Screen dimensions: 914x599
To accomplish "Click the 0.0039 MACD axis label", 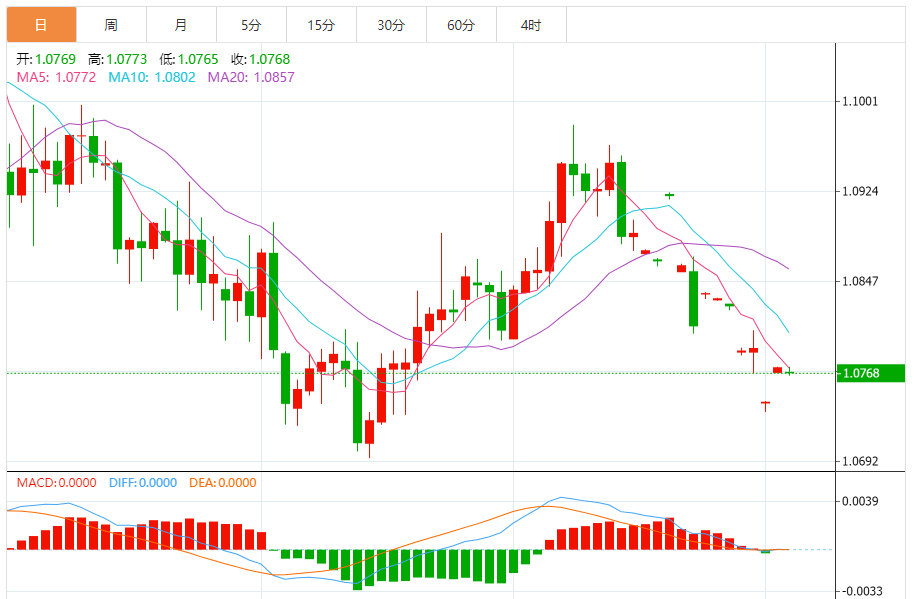I will [860, 501].
